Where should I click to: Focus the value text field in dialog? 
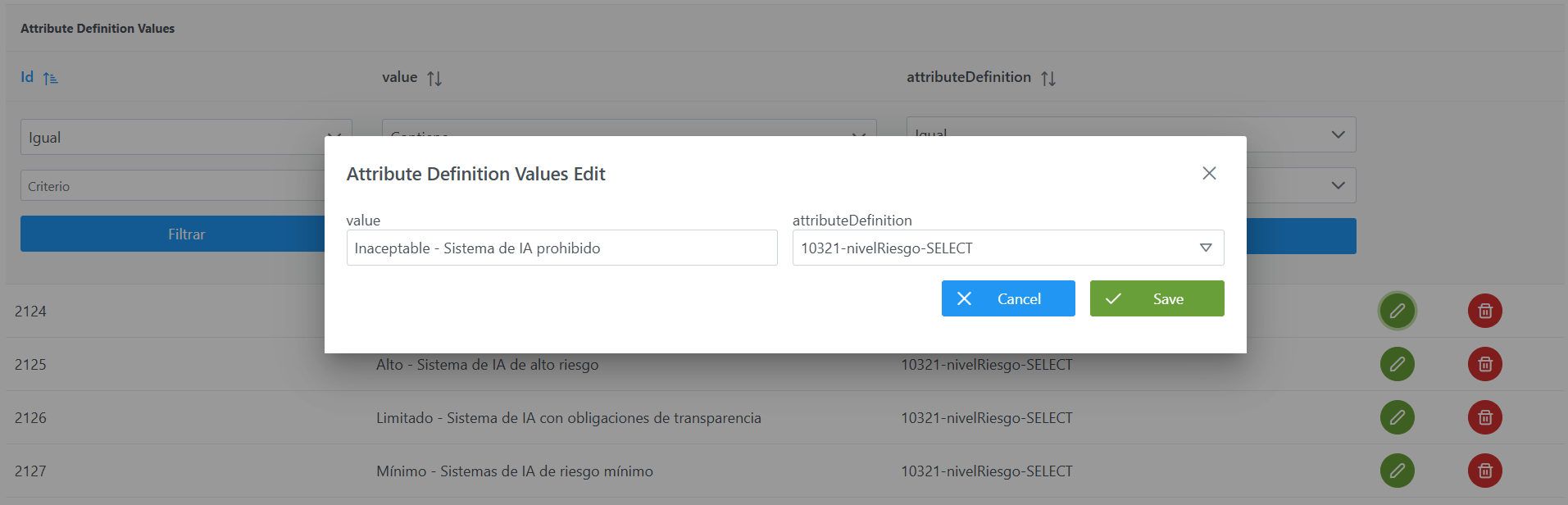pyautogui.click(x=561, y=248)
